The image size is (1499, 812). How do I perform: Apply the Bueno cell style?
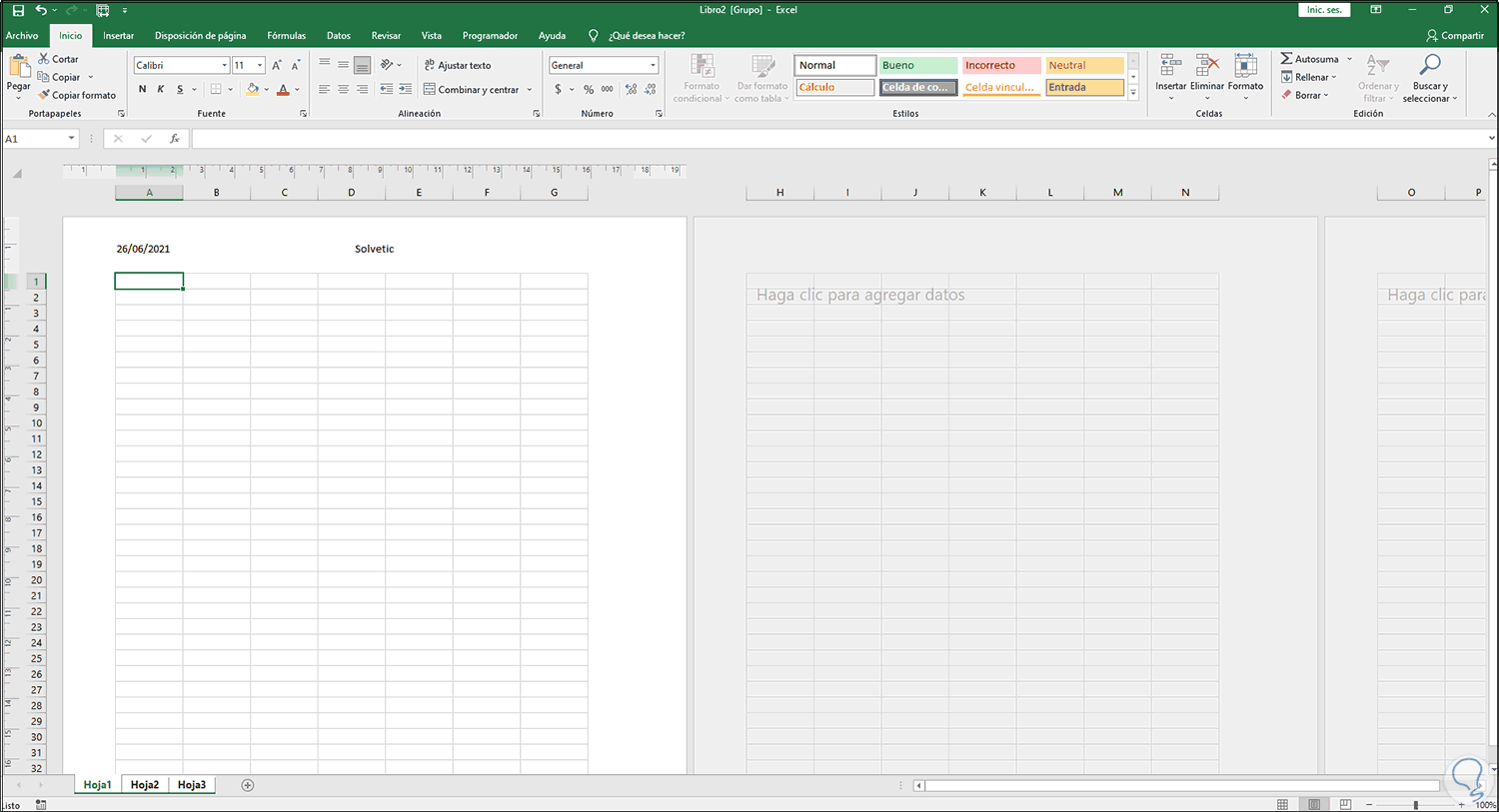(x=918, y=65)
